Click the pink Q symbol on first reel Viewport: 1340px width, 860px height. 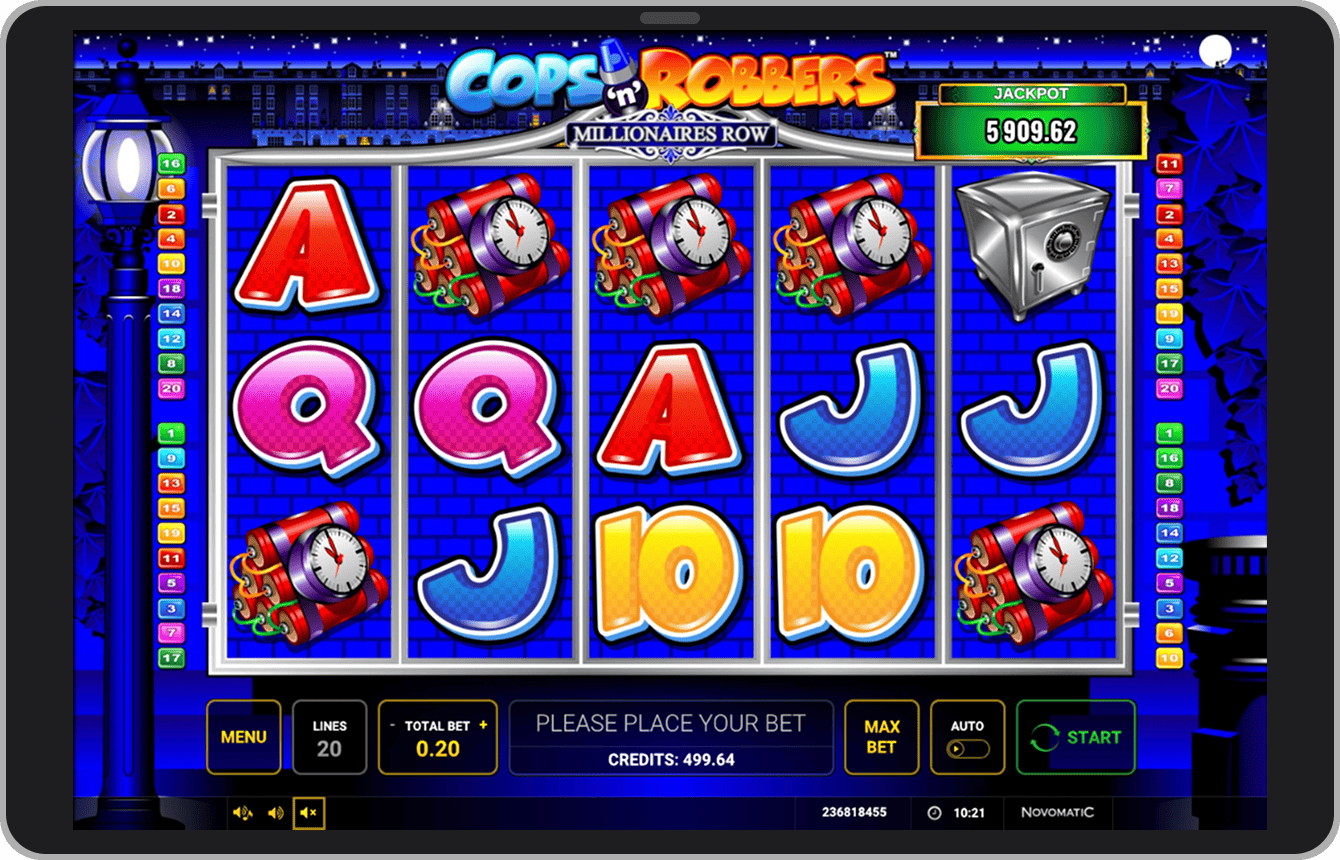click(306, 407)
